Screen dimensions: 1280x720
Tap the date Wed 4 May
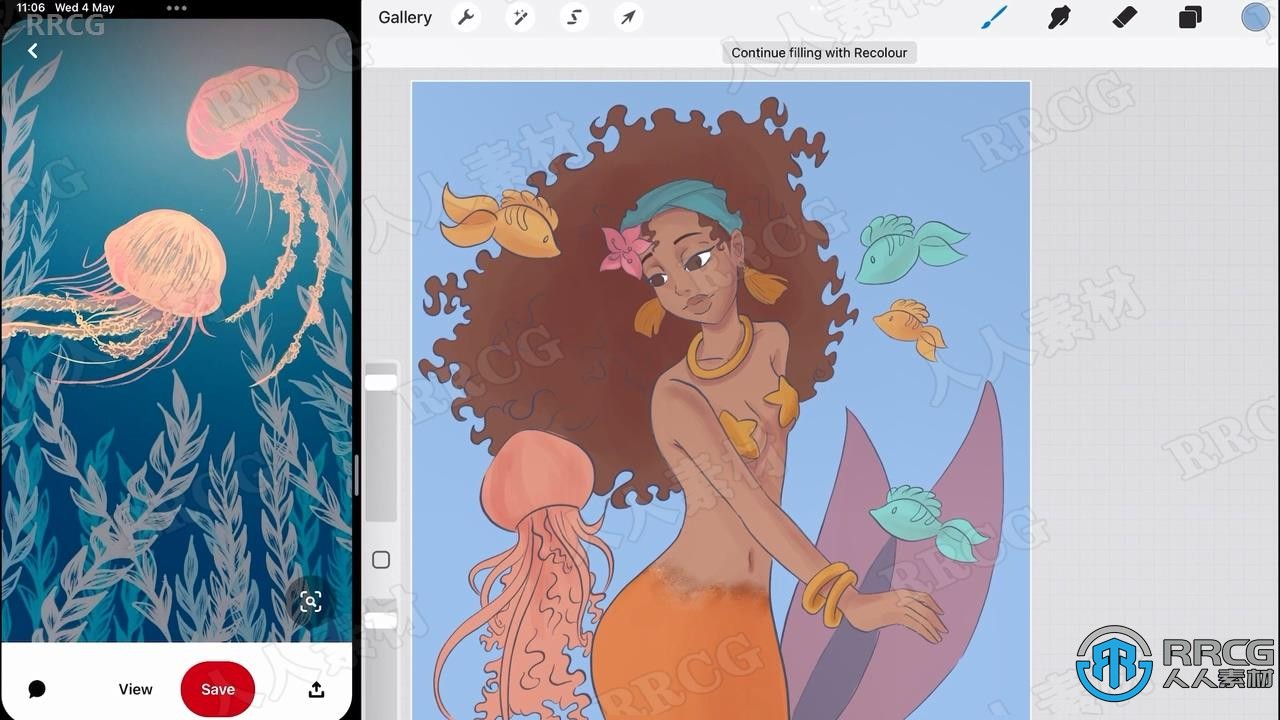[x=85, y=7]
